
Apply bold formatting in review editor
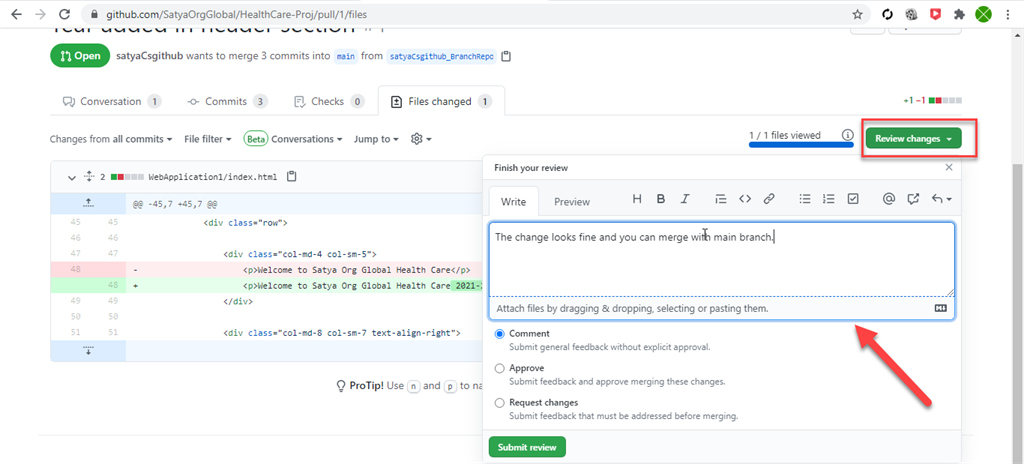[x=661, y=199]
